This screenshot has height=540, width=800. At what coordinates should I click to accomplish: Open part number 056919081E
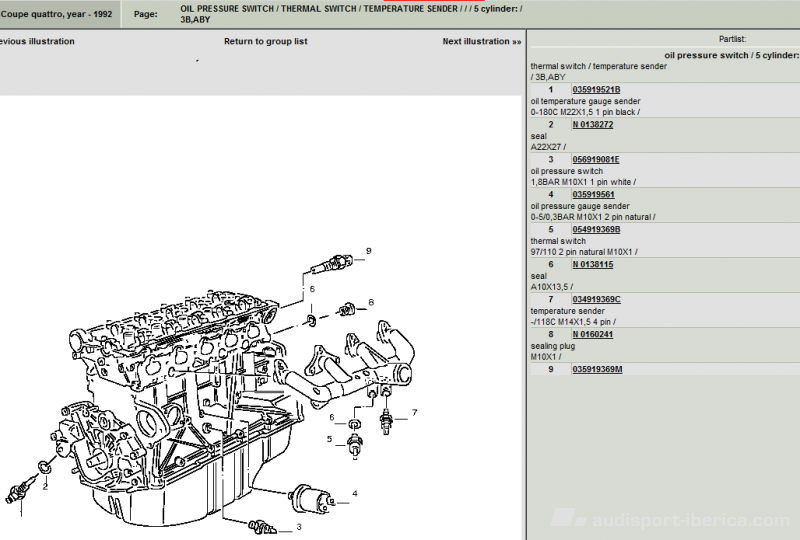tap(595, 159)
